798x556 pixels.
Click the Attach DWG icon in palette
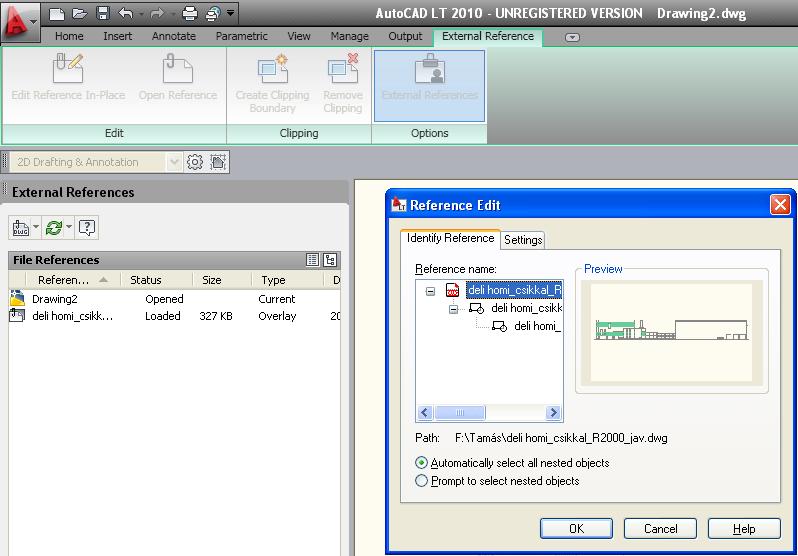click(20, 228)
